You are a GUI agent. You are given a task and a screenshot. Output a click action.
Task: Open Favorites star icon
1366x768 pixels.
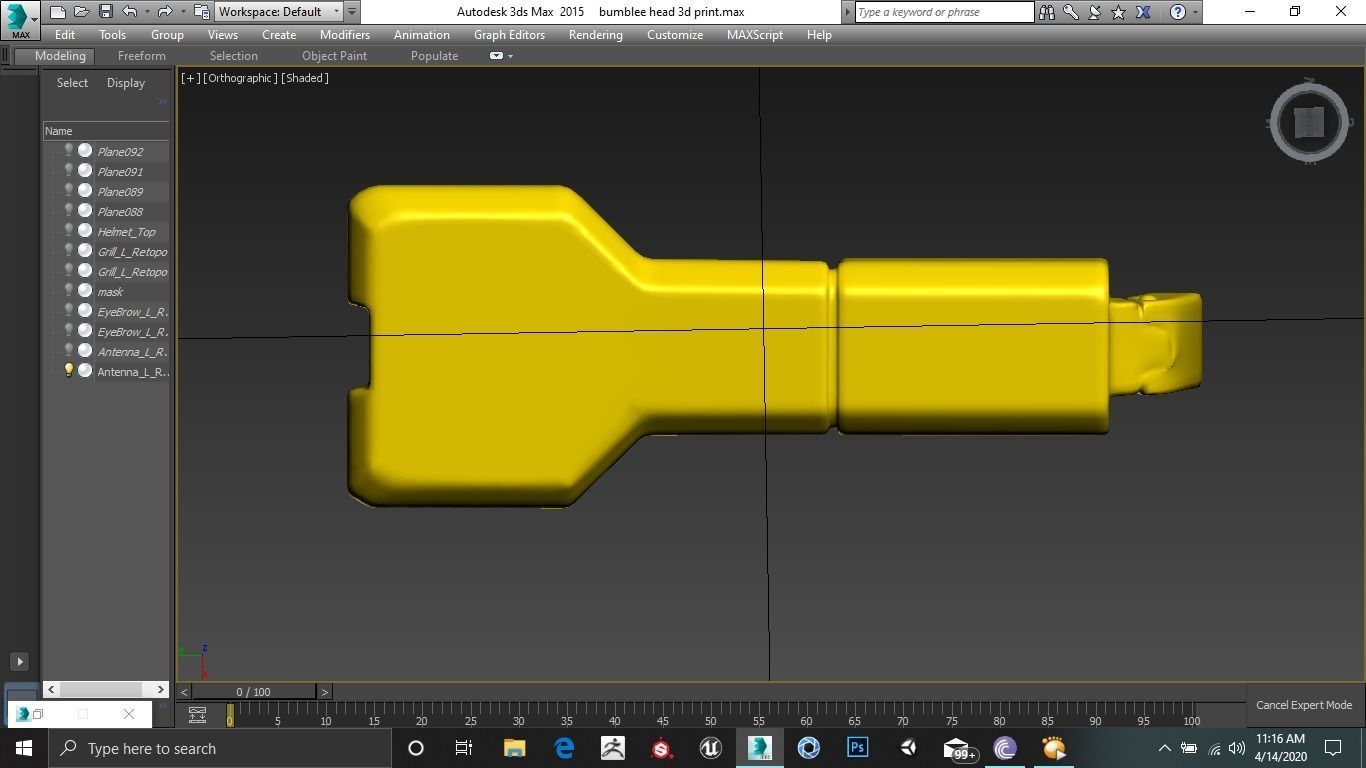click(1119, 12)
